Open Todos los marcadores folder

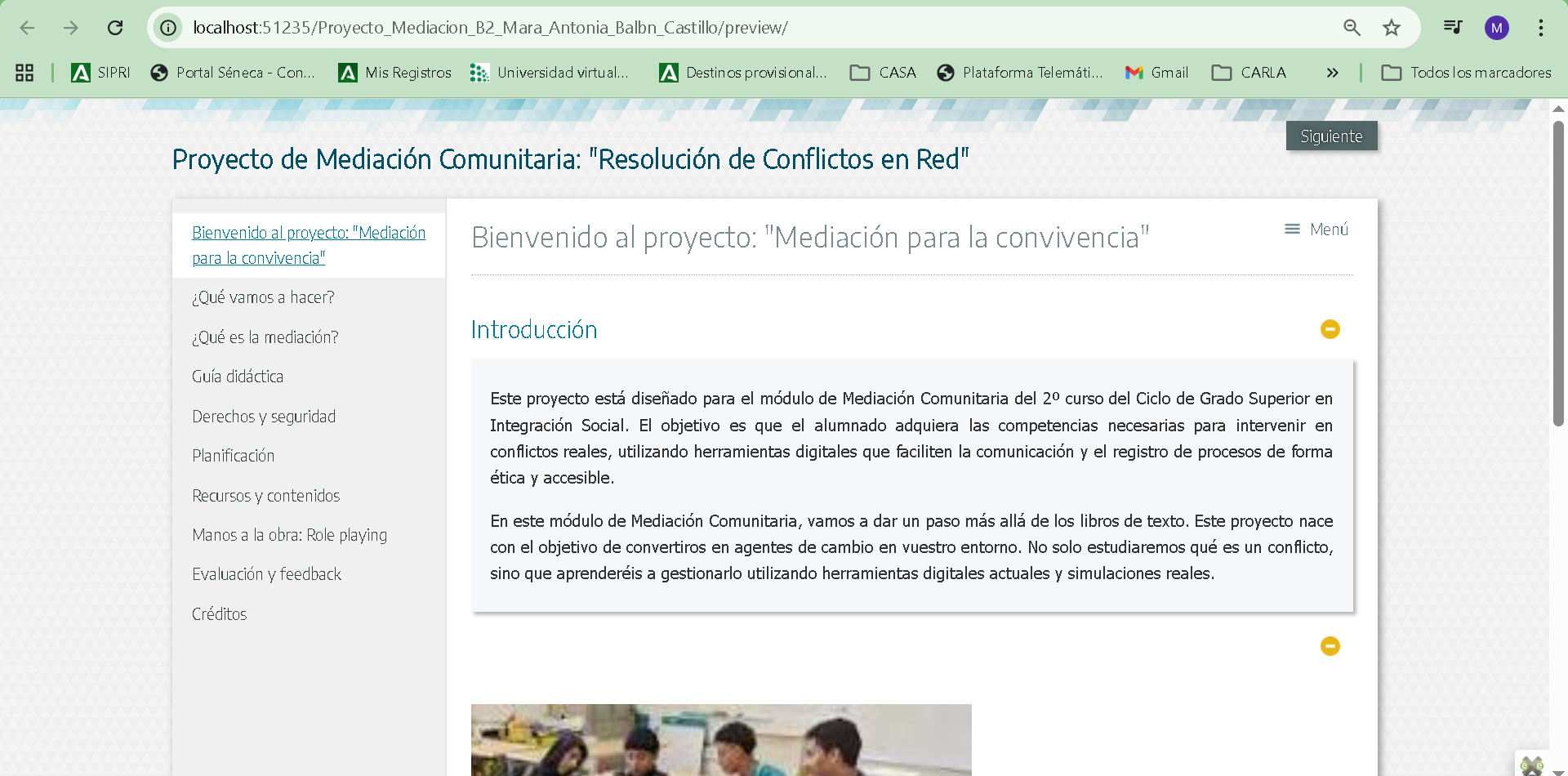tap(1466, 73)
